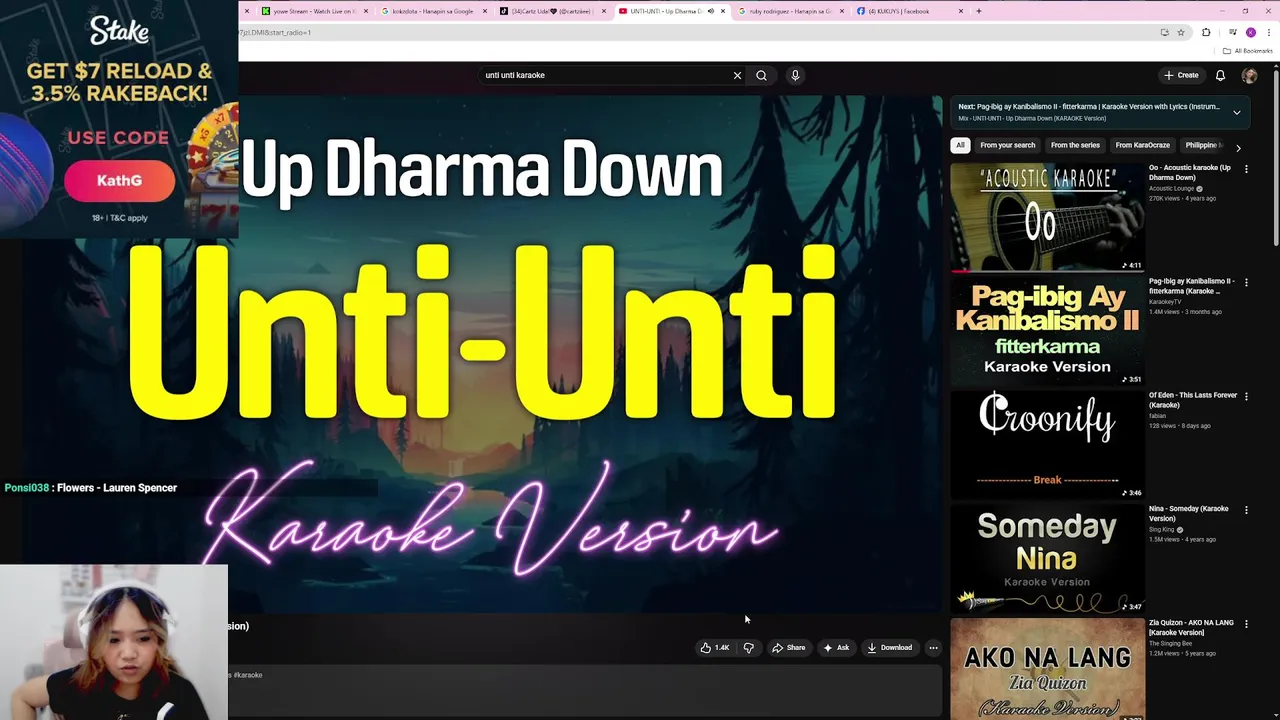
Task: Open the Chrome extensions puzzle icon
Action: 1206,32
